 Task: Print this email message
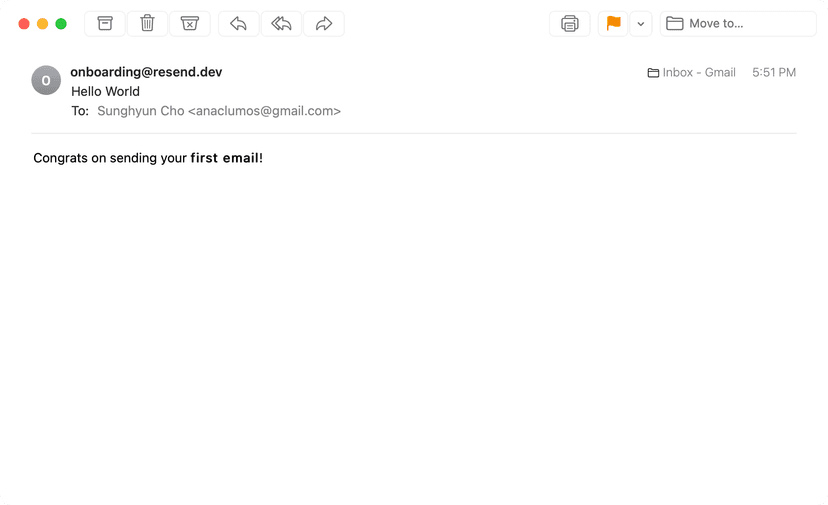click(570, 23)
